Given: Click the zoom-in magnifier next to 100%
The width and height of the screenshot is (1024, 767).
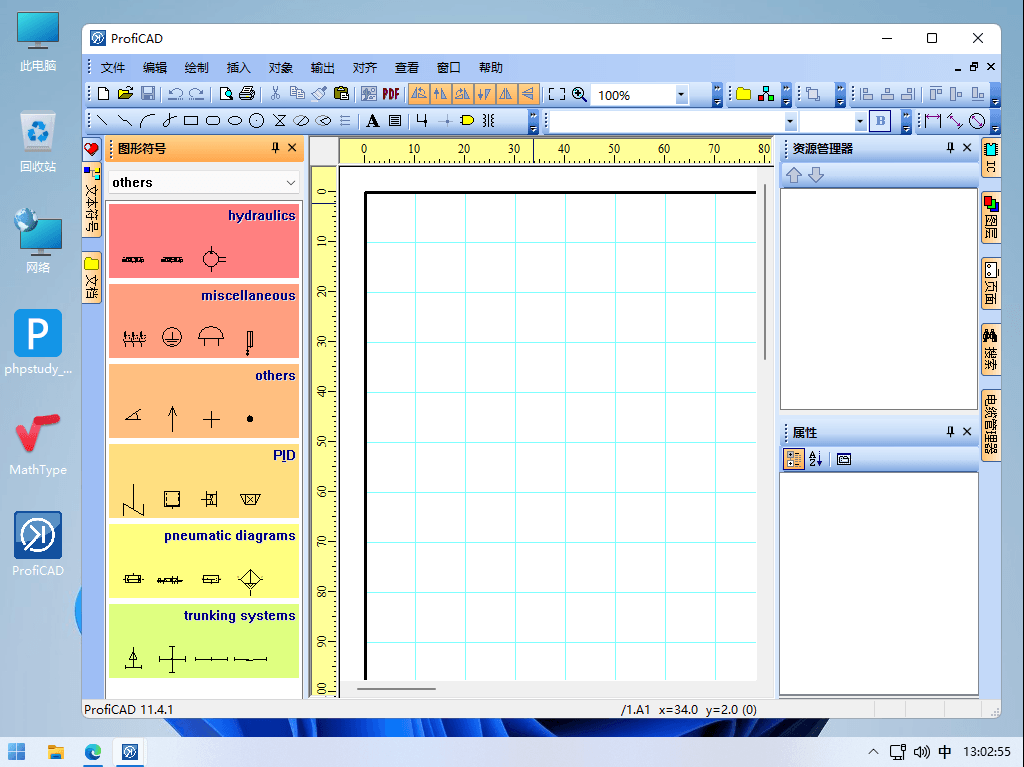Looking at the screenshot, I should click(579, 94).
